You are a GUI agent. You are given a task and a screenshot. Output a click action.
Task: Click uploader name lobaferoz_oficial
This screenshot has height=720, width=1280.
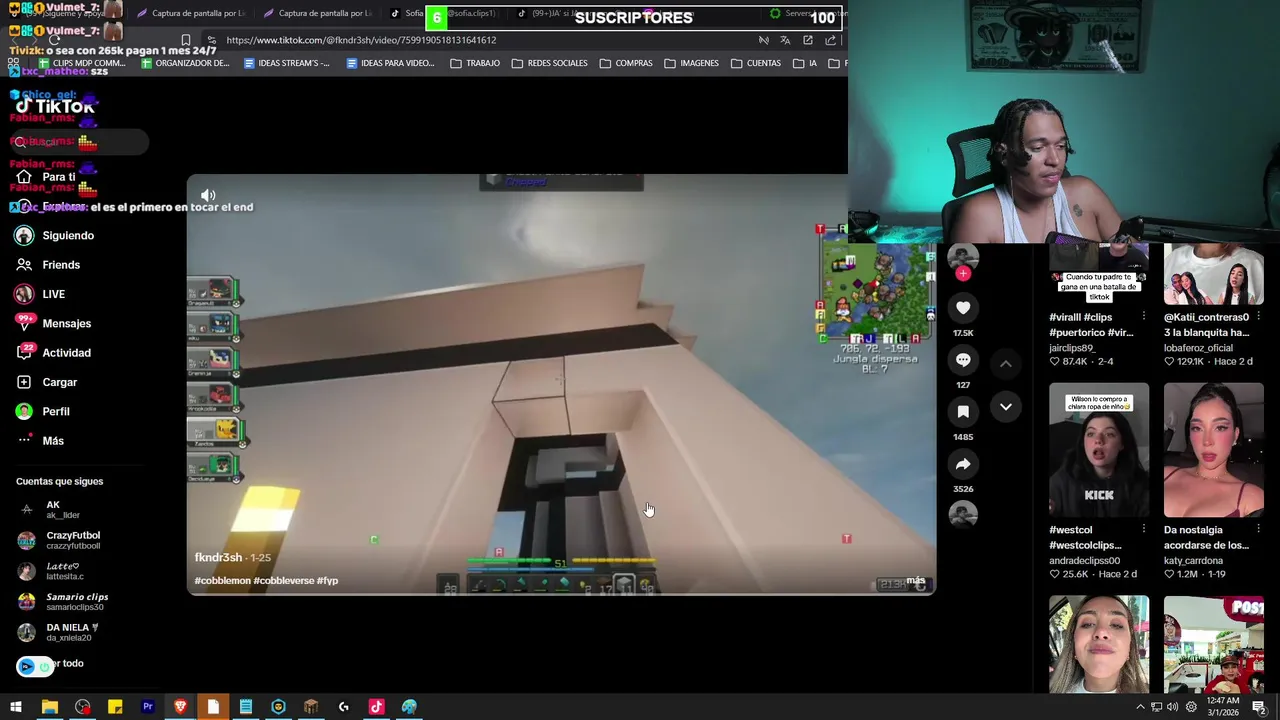(x=1198, y=348)
